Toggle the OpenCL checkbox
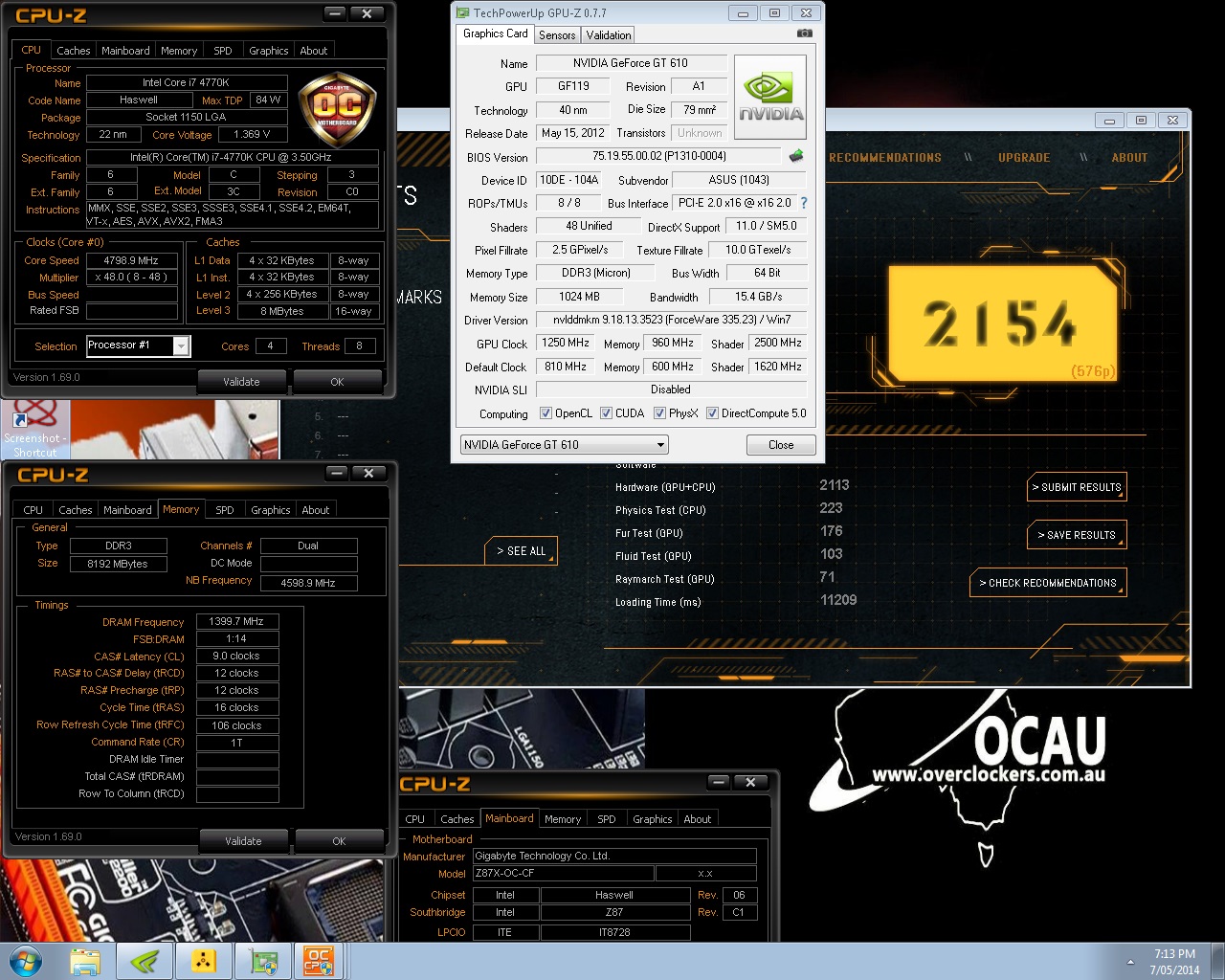The width and height of the screenshot is (1225, 980). [546, 413]
